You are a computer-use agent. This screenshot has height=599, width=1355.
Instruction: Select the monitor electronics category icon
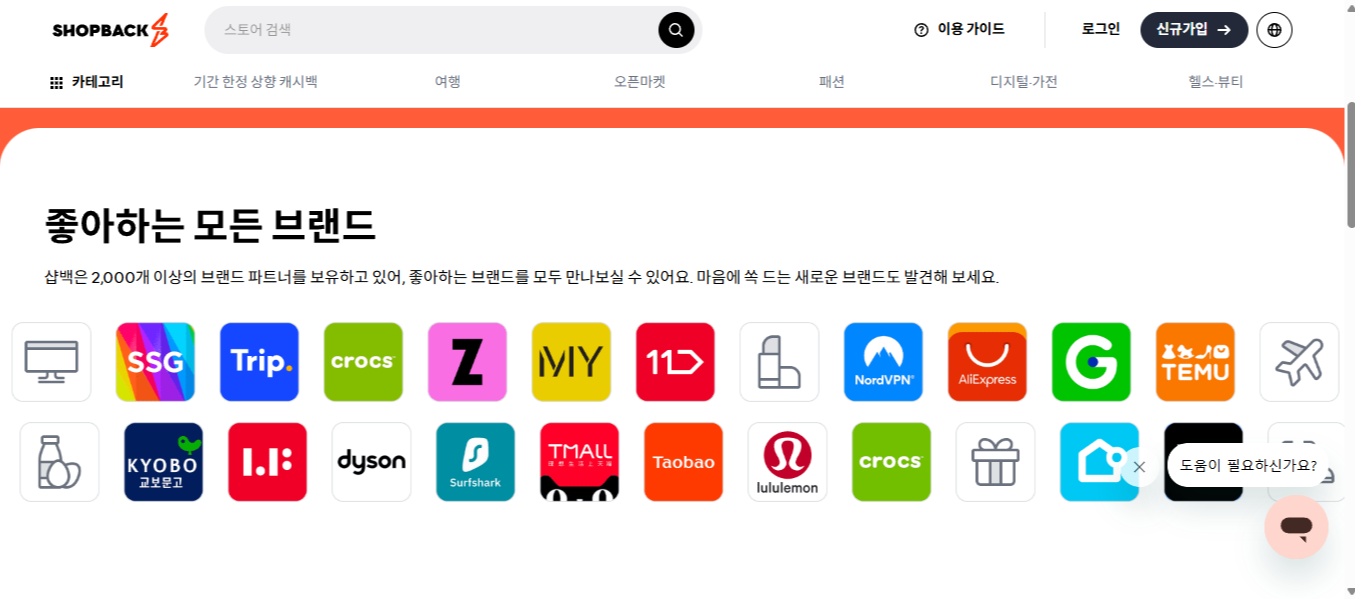click(x=51, y=362)
